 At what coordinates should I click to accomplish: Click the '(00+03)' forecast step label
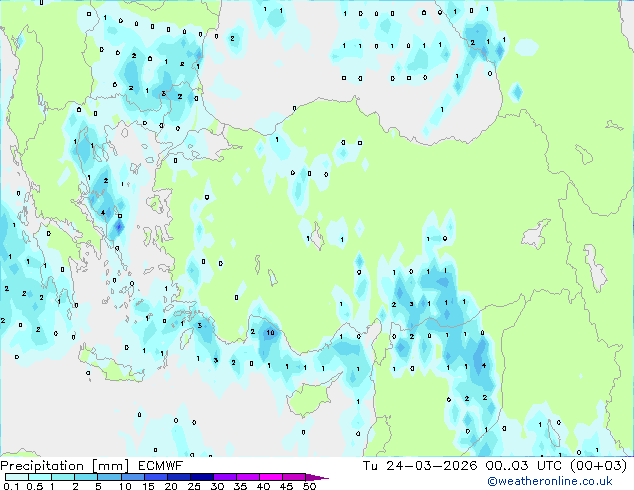click(x=598, y=465)
